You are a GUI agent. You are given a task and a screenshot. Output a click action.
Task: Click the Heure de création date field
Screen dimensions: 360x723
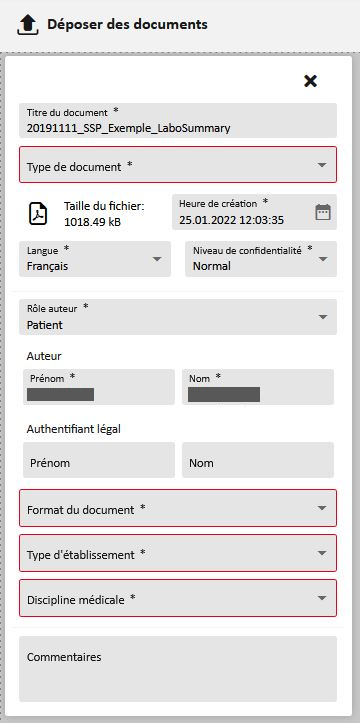[x=254, y=212]
